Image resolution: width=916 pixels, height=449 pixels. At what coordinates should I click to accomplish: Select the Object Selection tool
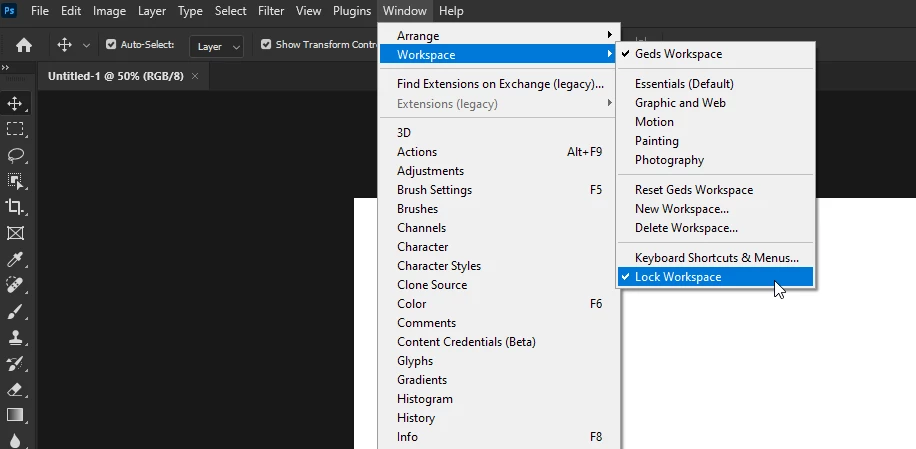click(15, 181)
